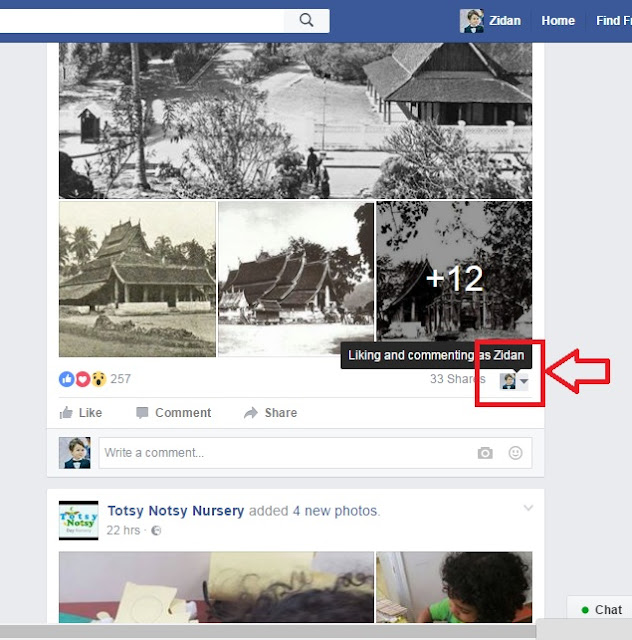
Task: Click the Write a comment field
Action: (x=315, y=453)
